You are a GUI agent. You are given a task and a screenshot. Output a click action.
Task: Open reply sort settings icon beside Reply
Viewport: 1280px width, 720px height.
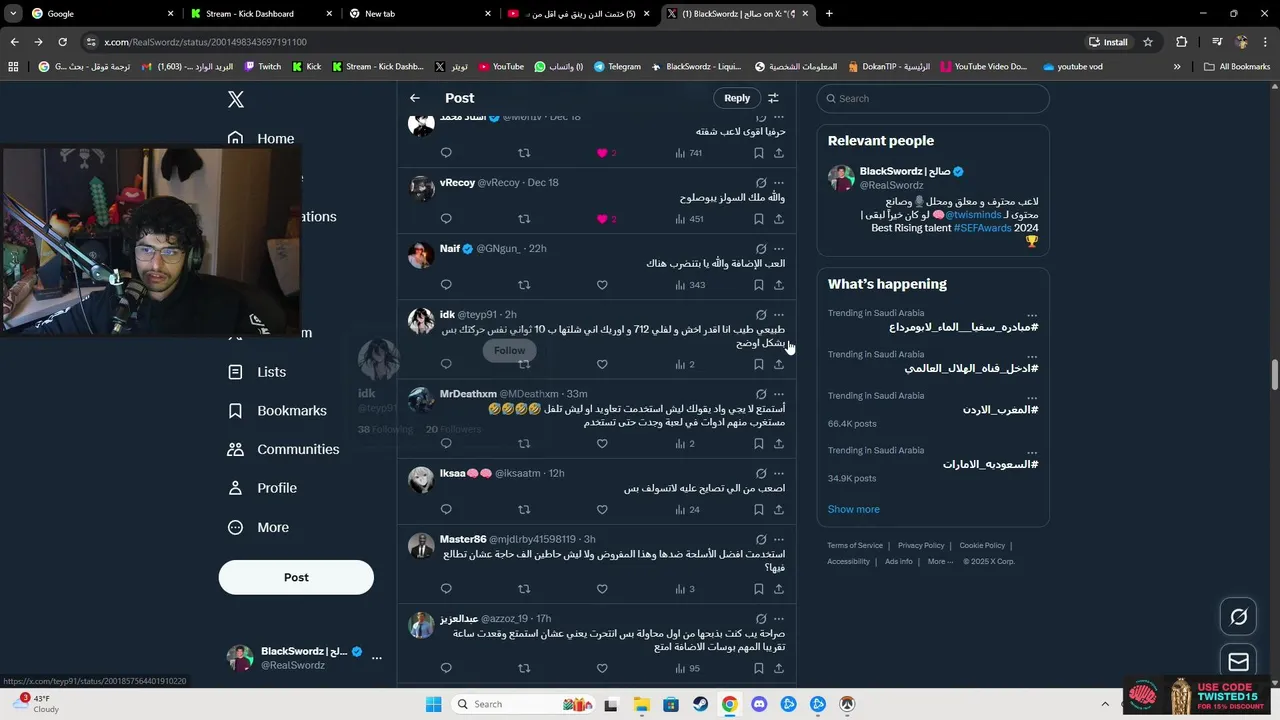773,98
